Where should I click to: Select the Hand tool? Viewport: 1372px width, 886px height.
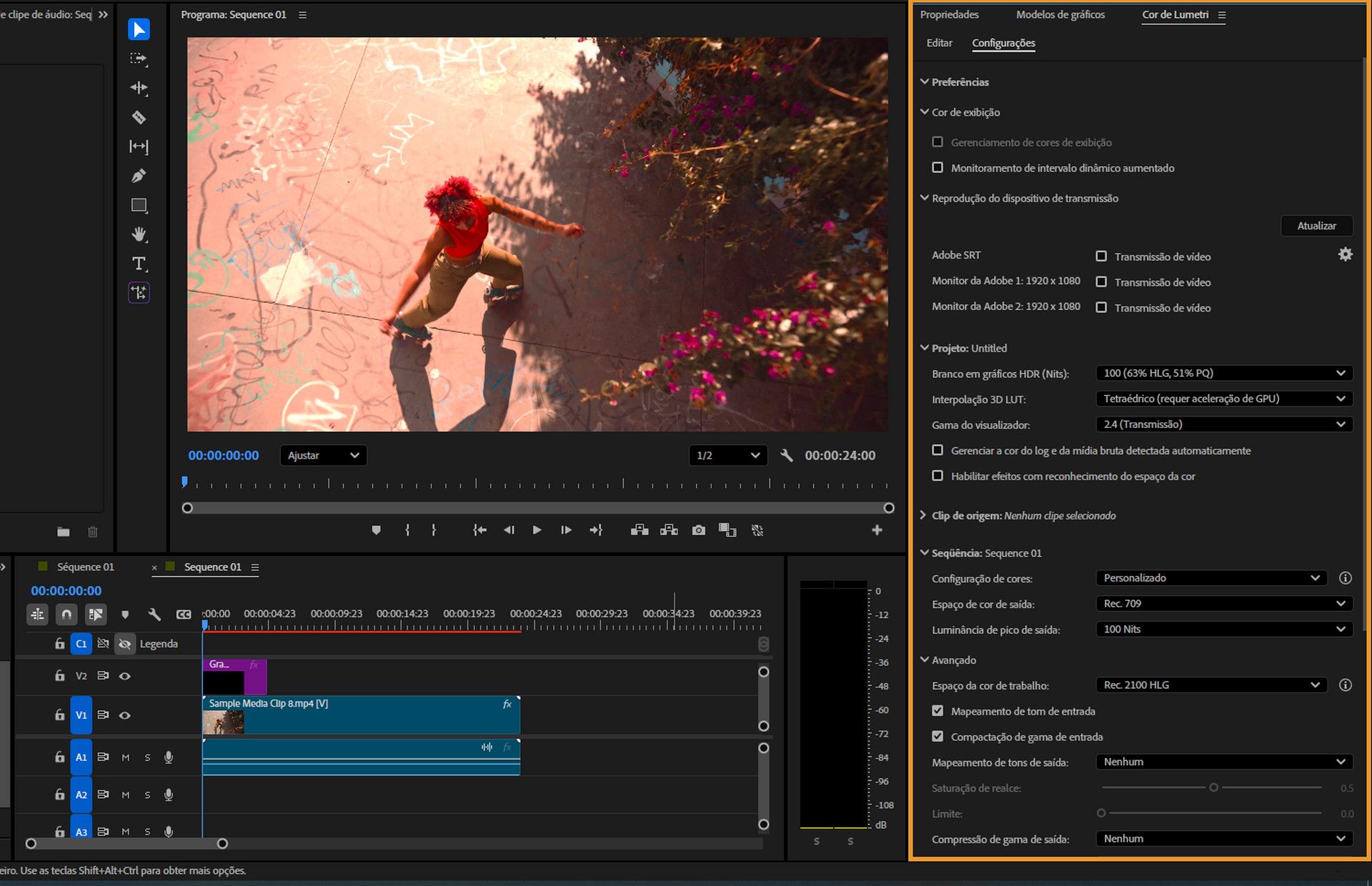click(139, 234)
